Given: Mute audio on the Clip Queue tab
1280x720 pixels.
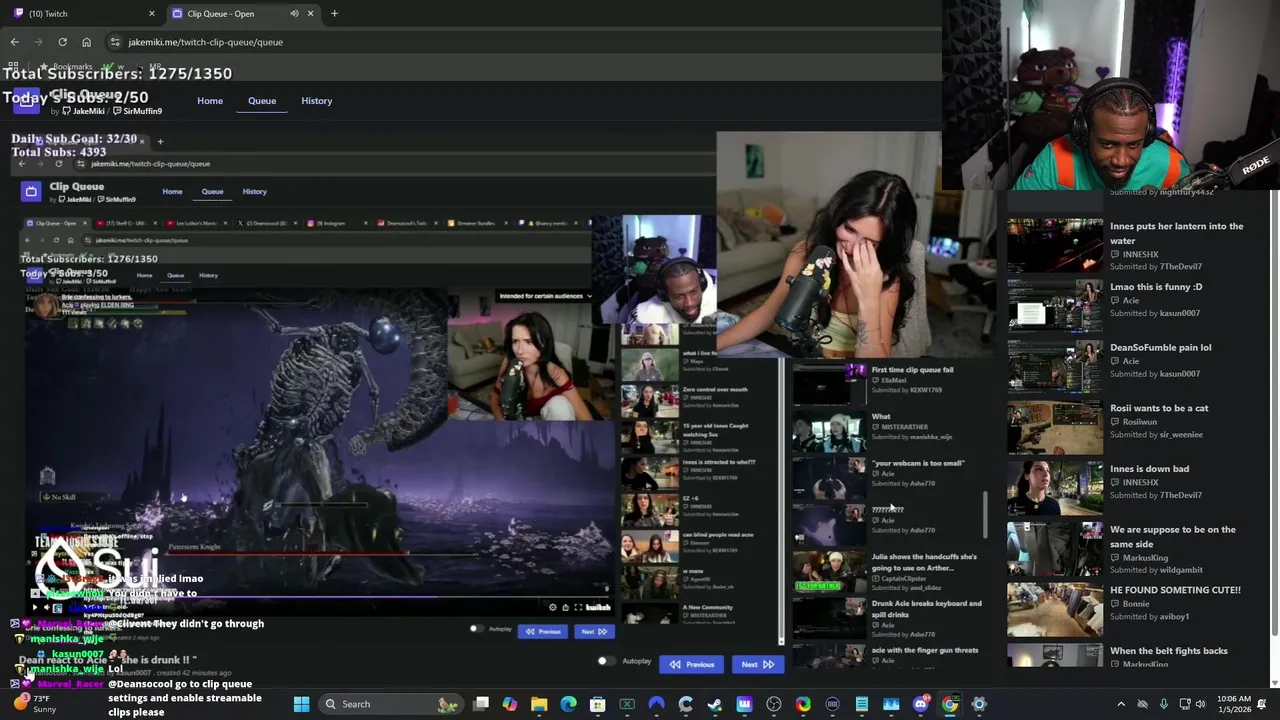Looking at the screenshot, I should point(294,13).
